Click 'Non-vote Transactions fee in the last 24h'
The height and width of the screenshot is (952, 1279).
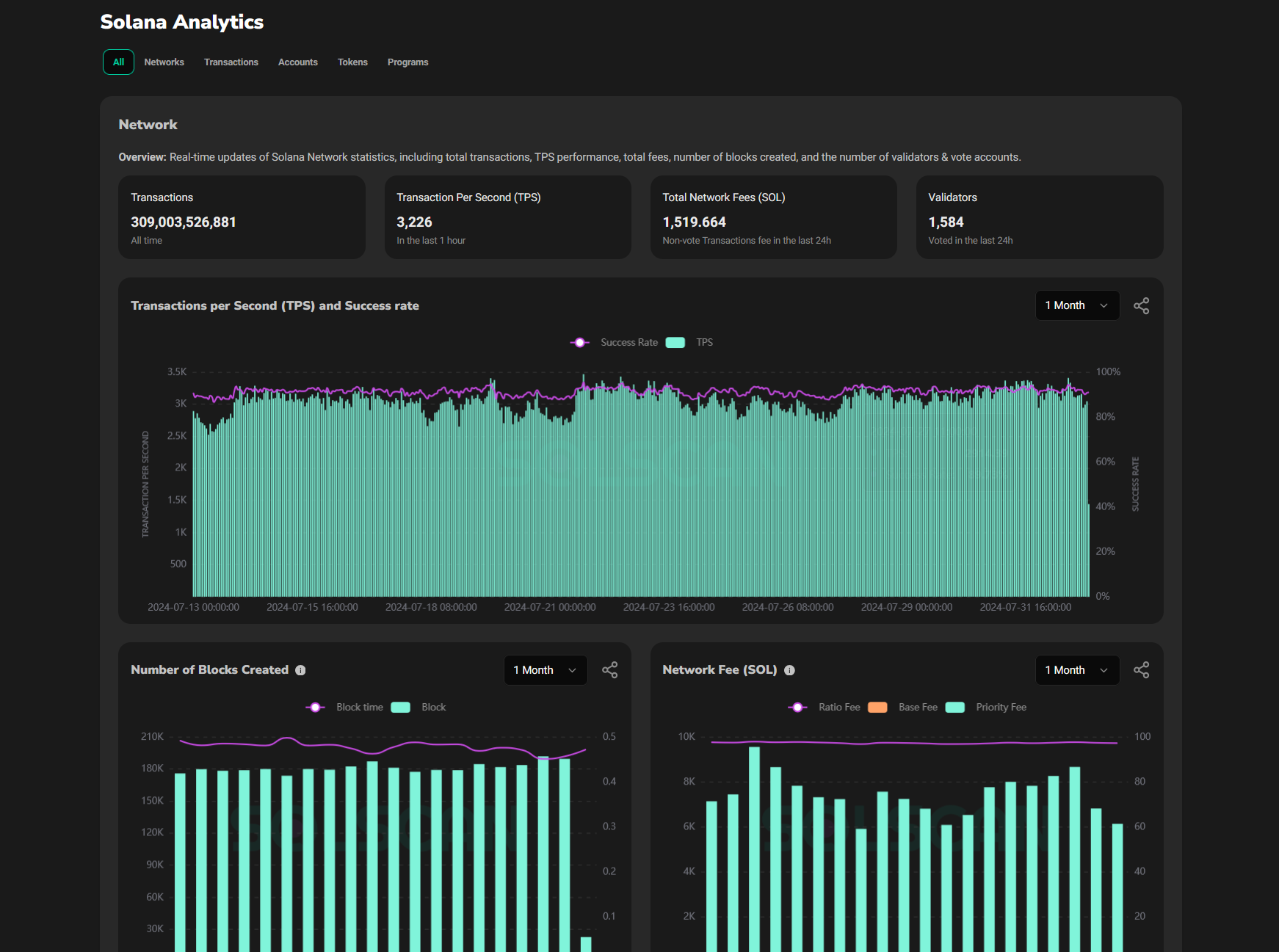(747, 241)
